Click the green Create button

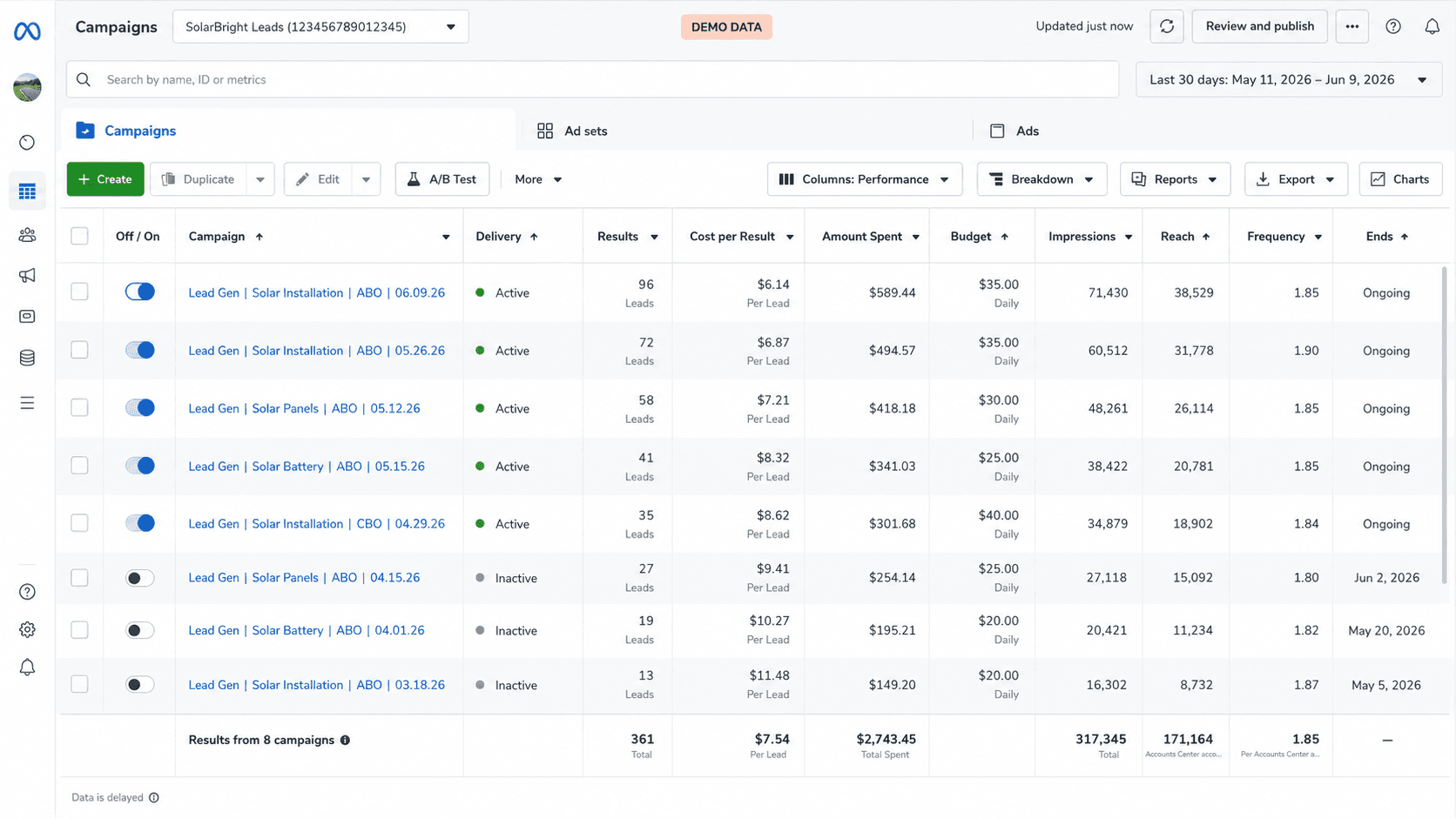coord(105,179)
